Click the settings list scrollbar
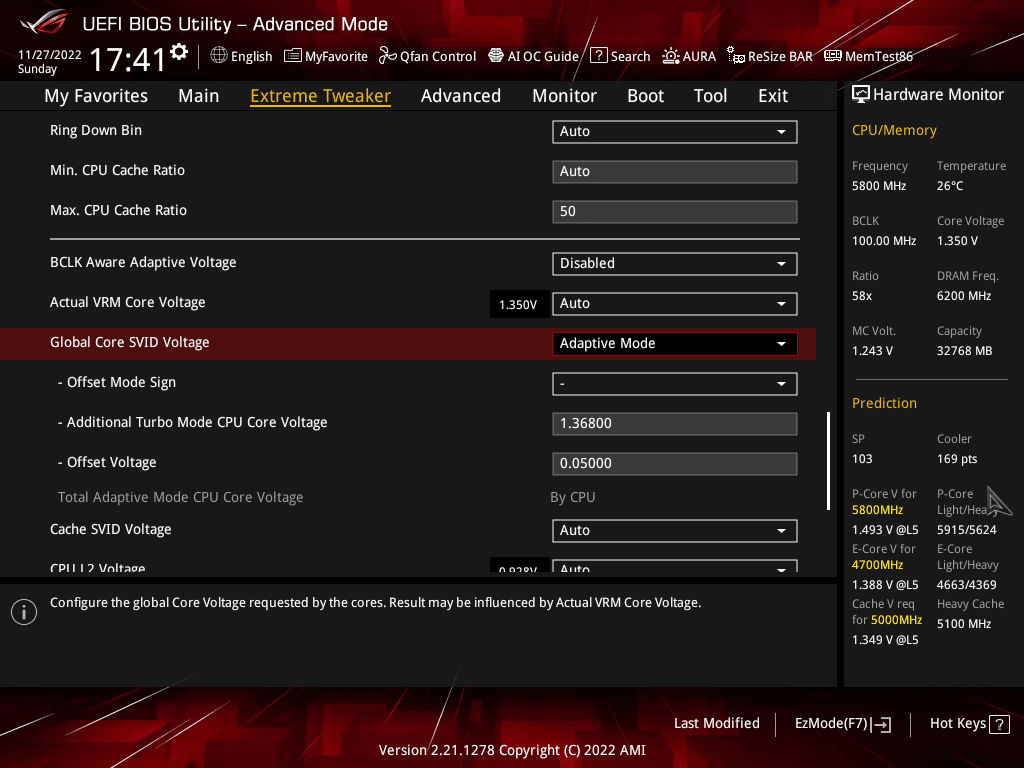Viewport: 1024px width, 768px height. click(829, 461)
